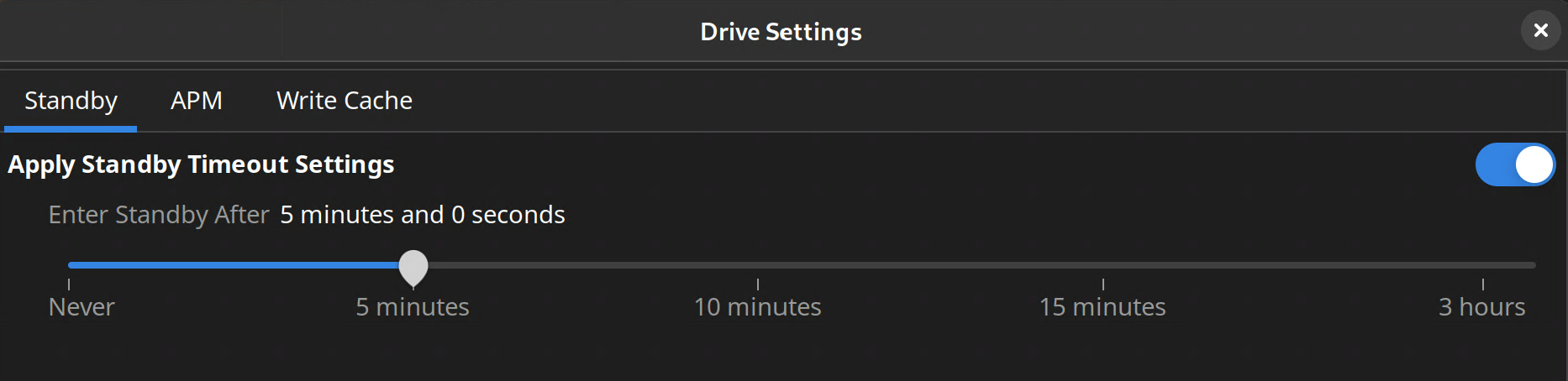The width and height of the screenshot is (1568, 381).
Task: Set slider to the 10 minutes mark
Action: click(758, 265)
